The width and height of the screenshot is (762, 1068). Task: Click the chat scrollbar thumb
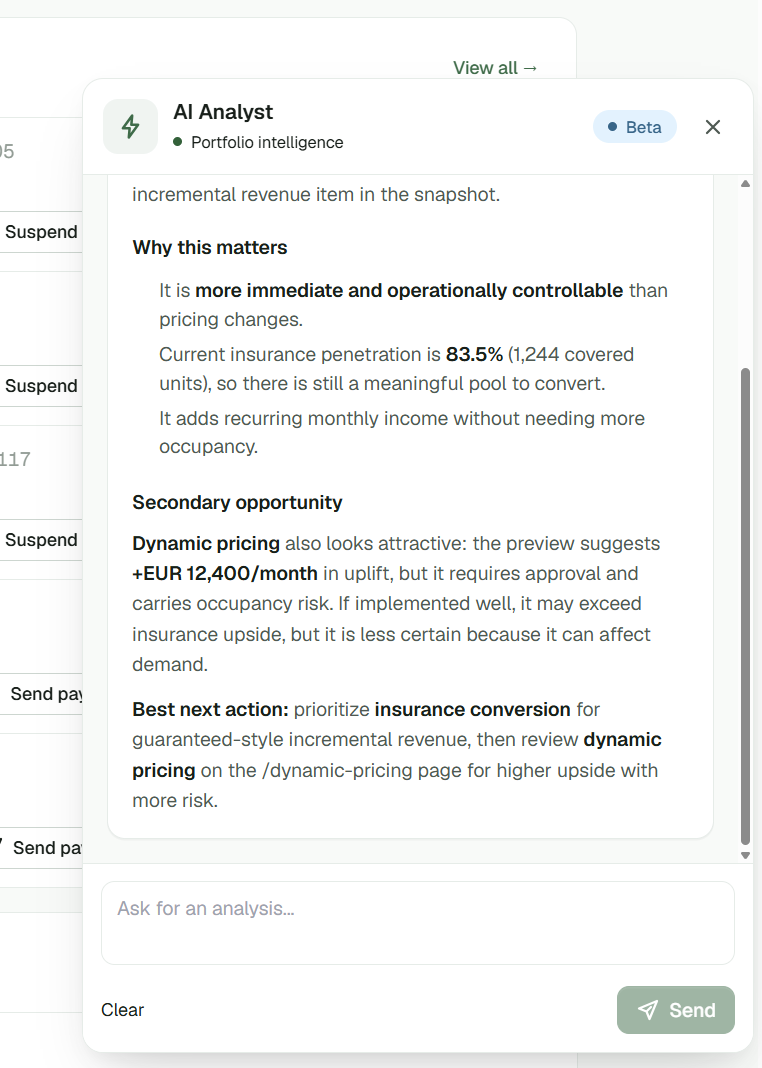point(746,606)
